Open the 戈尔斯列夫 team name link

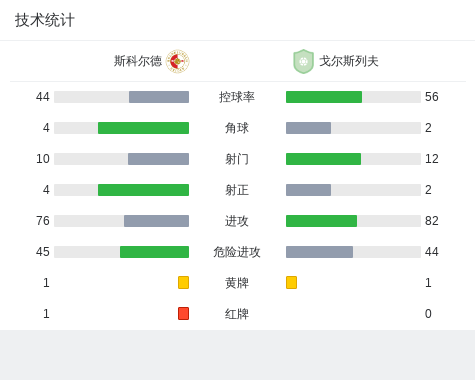click(x=349, y=61)
